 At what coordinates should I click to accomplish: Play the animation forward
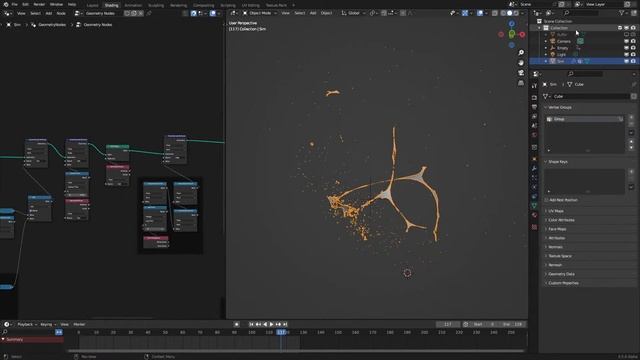click(271, 324)
